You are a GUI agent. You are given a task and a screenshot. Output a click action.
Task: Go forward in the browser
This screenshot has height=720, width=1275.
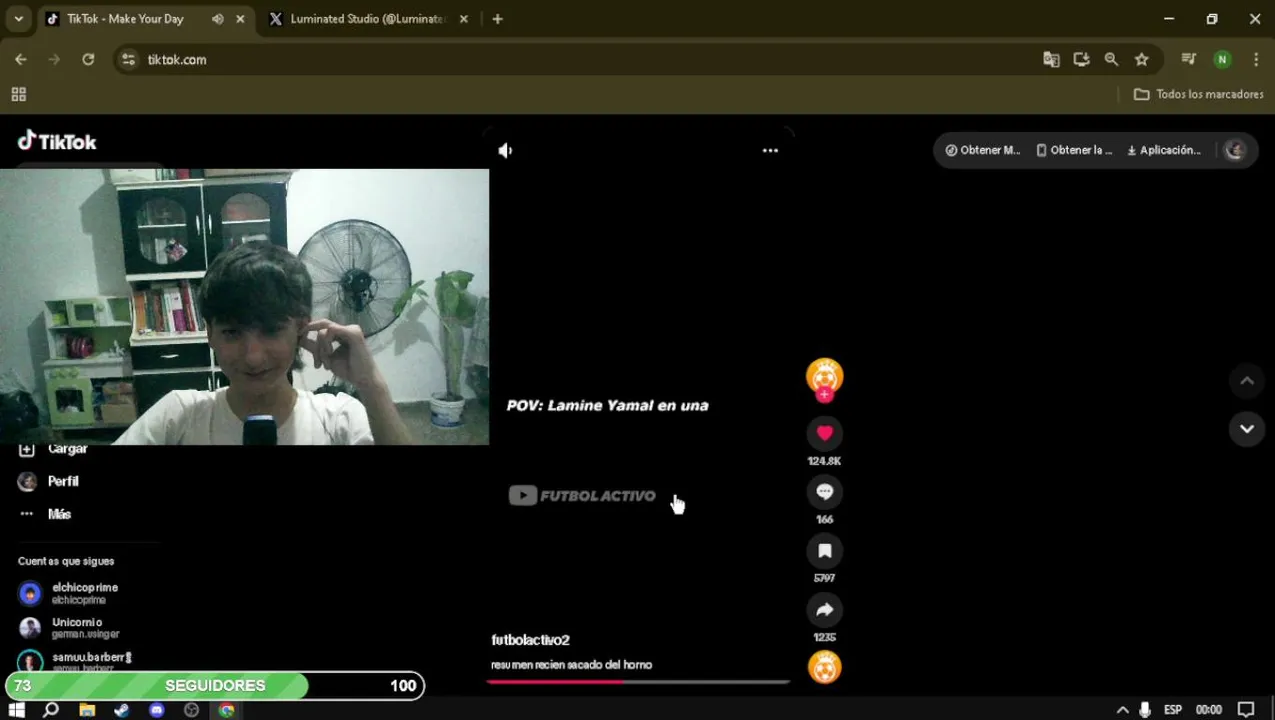pyautogui.click(x=54, y=60)
